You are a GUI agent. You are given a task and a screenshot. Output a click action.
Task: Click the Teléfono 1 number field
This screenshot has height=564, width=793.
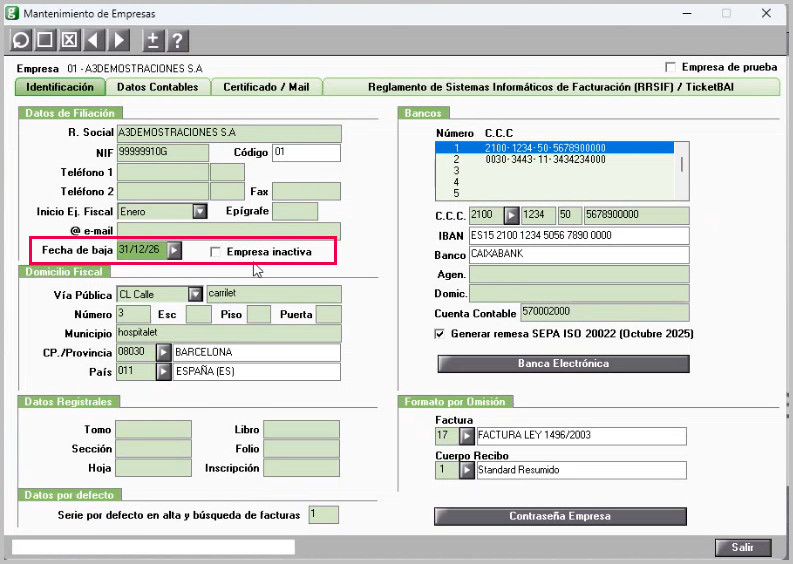(x=163, y=172)
